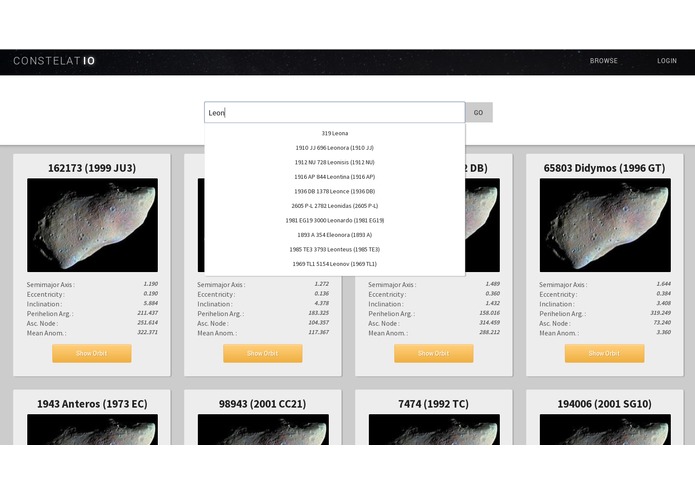Click Show Orbit under semimajor axis 1.272
This screenshot has width=695, height=494.
(263, 354)
